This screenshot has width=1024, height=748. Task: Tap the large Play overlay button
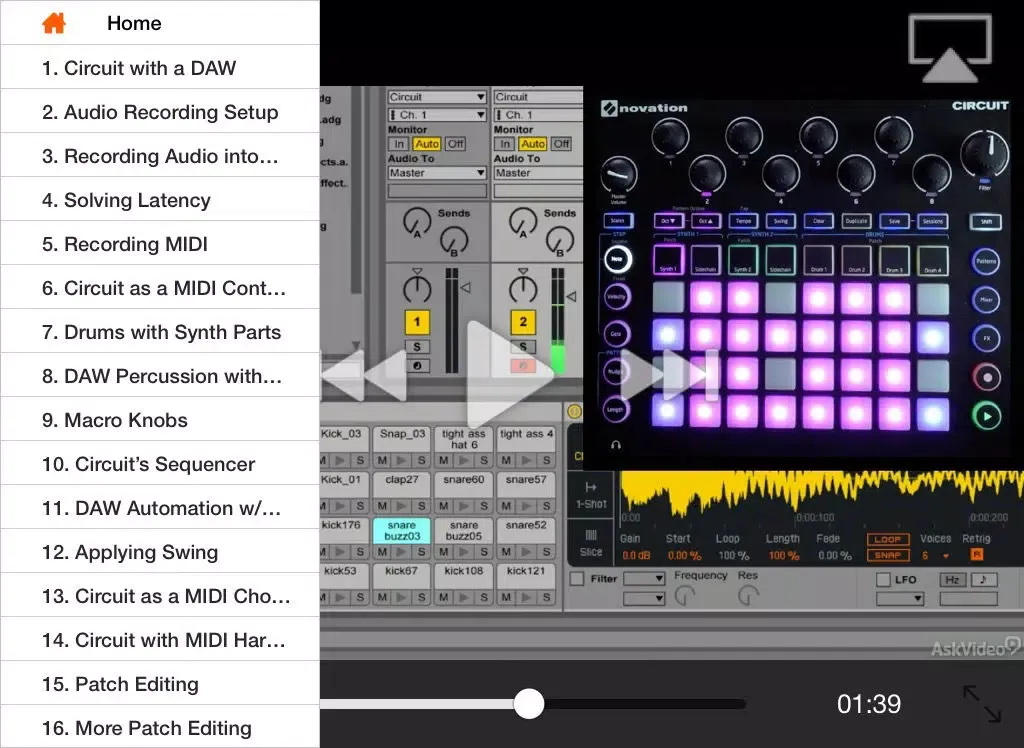click(509, 374)
